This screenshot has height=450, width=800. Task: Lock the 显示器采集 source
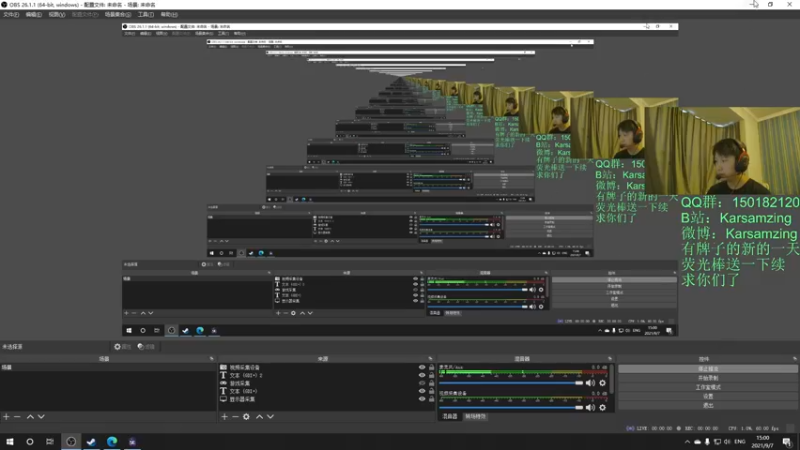tap(432, 399)
